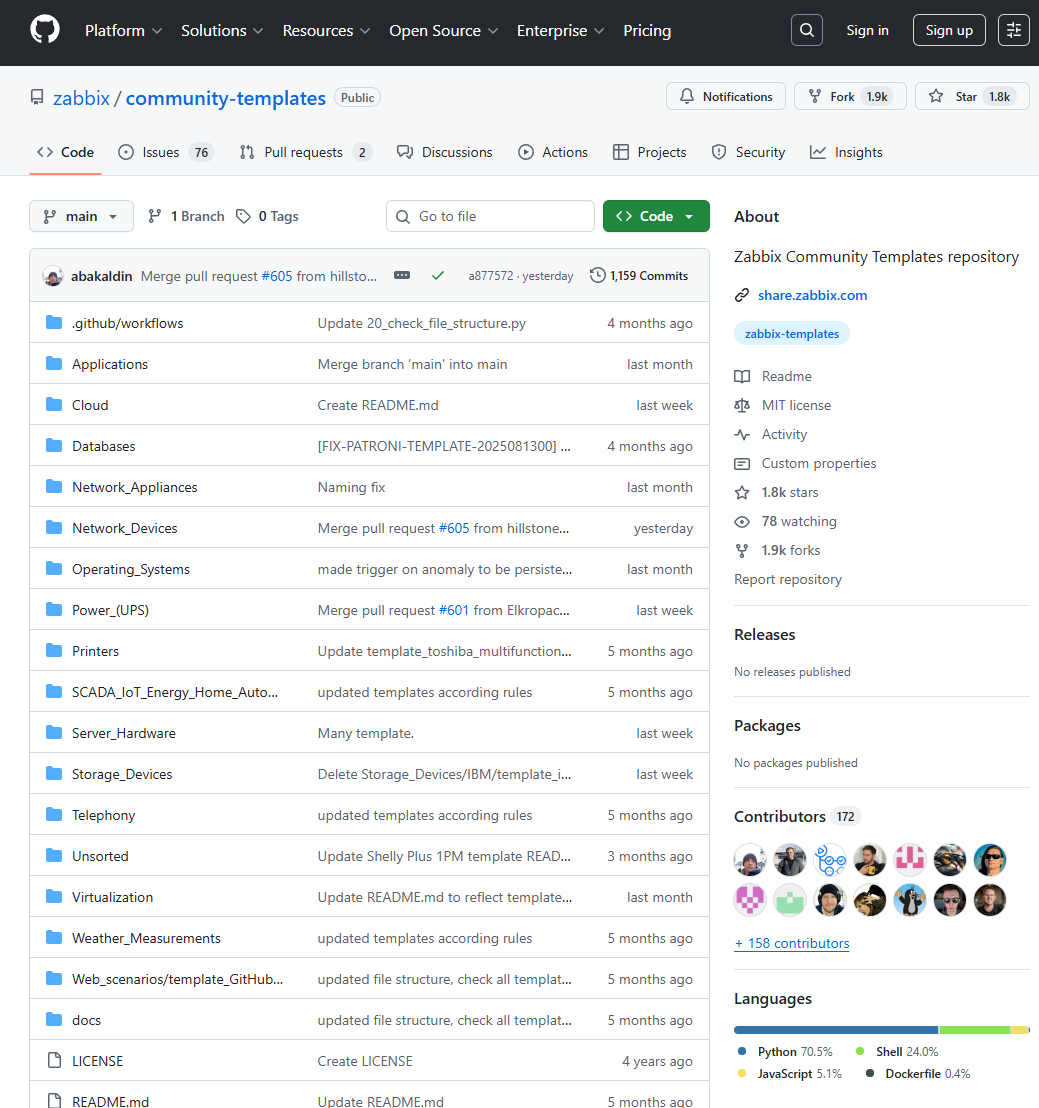Click the Sign up button

point(948,30)
